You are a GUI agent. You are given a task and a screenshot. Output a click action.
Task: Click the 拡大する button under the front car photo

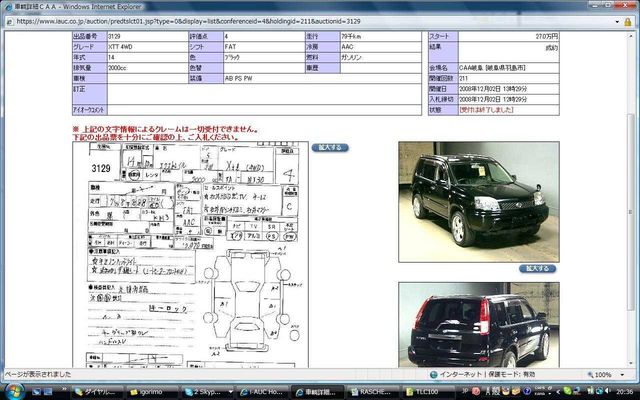click(x=537, y=268)
